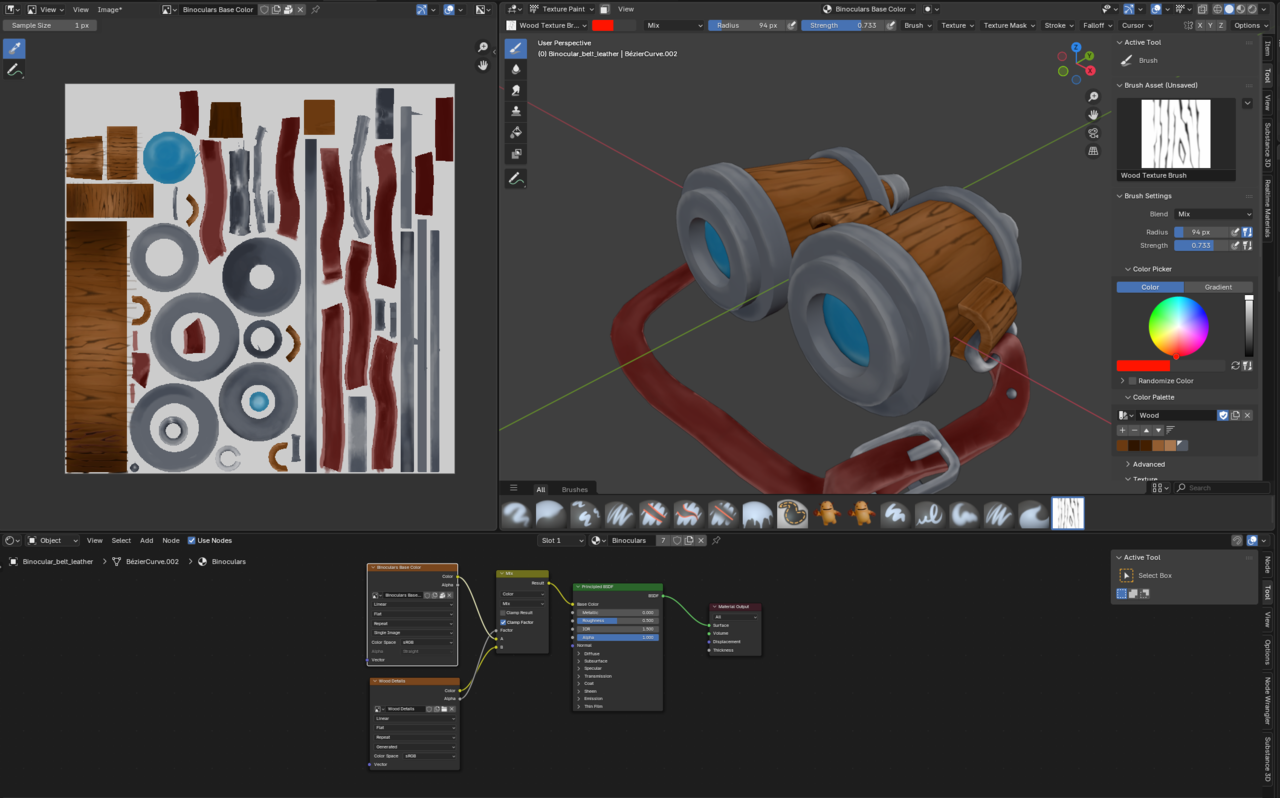Select the Clone stamp tool

[516, 111]
